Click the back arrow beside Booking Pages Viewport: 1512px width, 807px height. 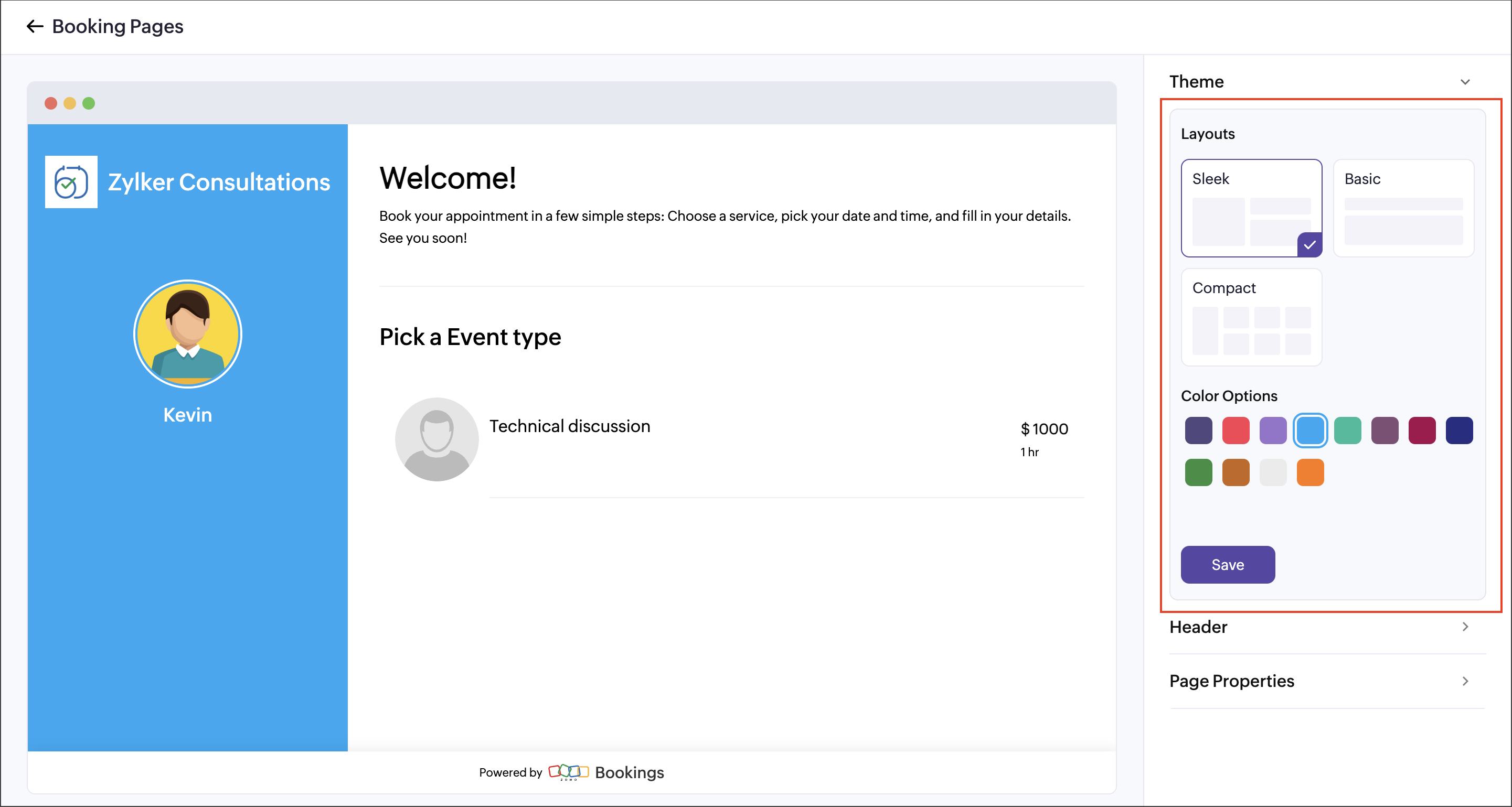coord(35,26)
